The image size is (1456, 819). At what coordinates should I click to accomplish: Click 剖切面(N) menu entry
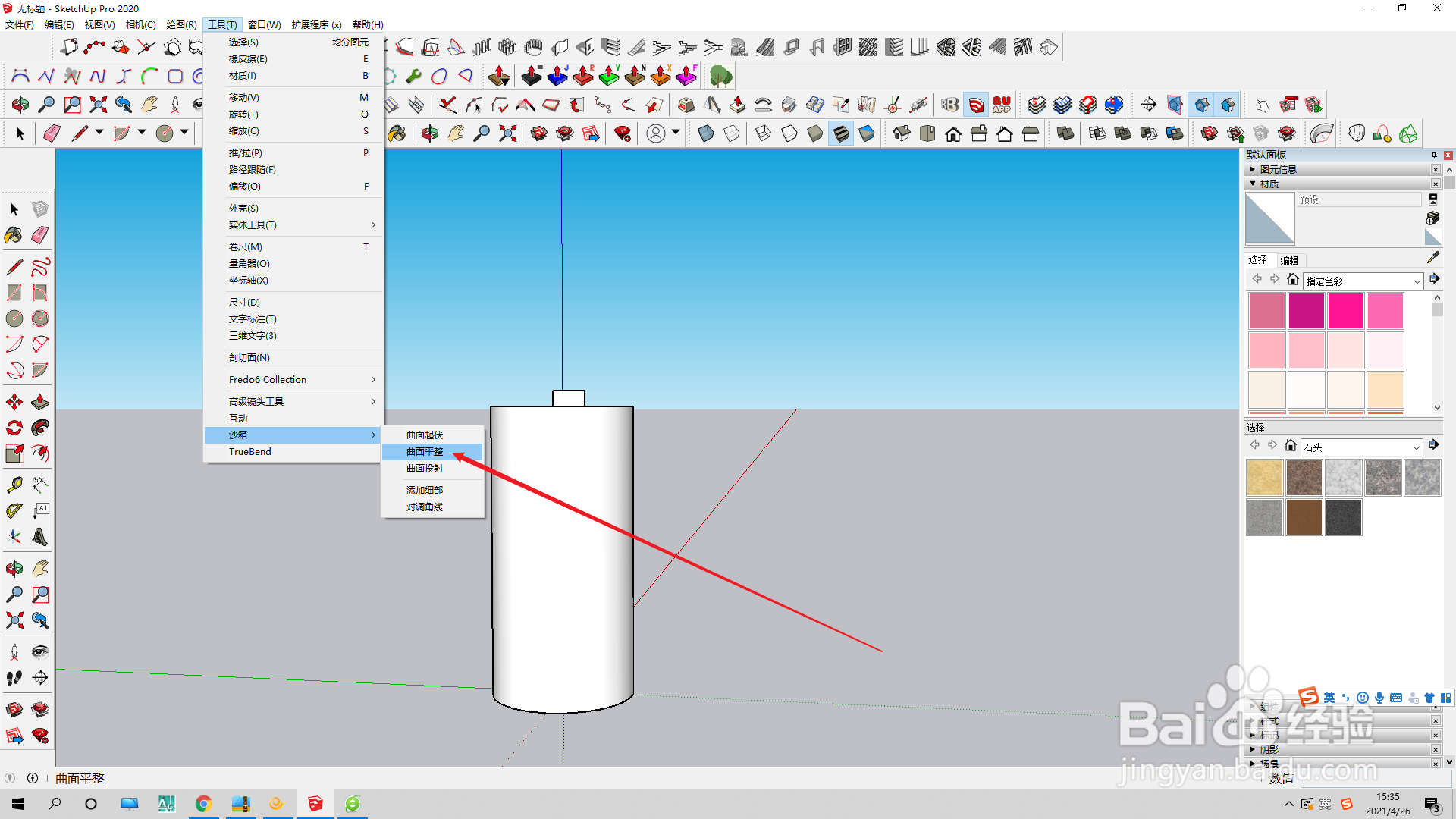(x=293, y=358)
